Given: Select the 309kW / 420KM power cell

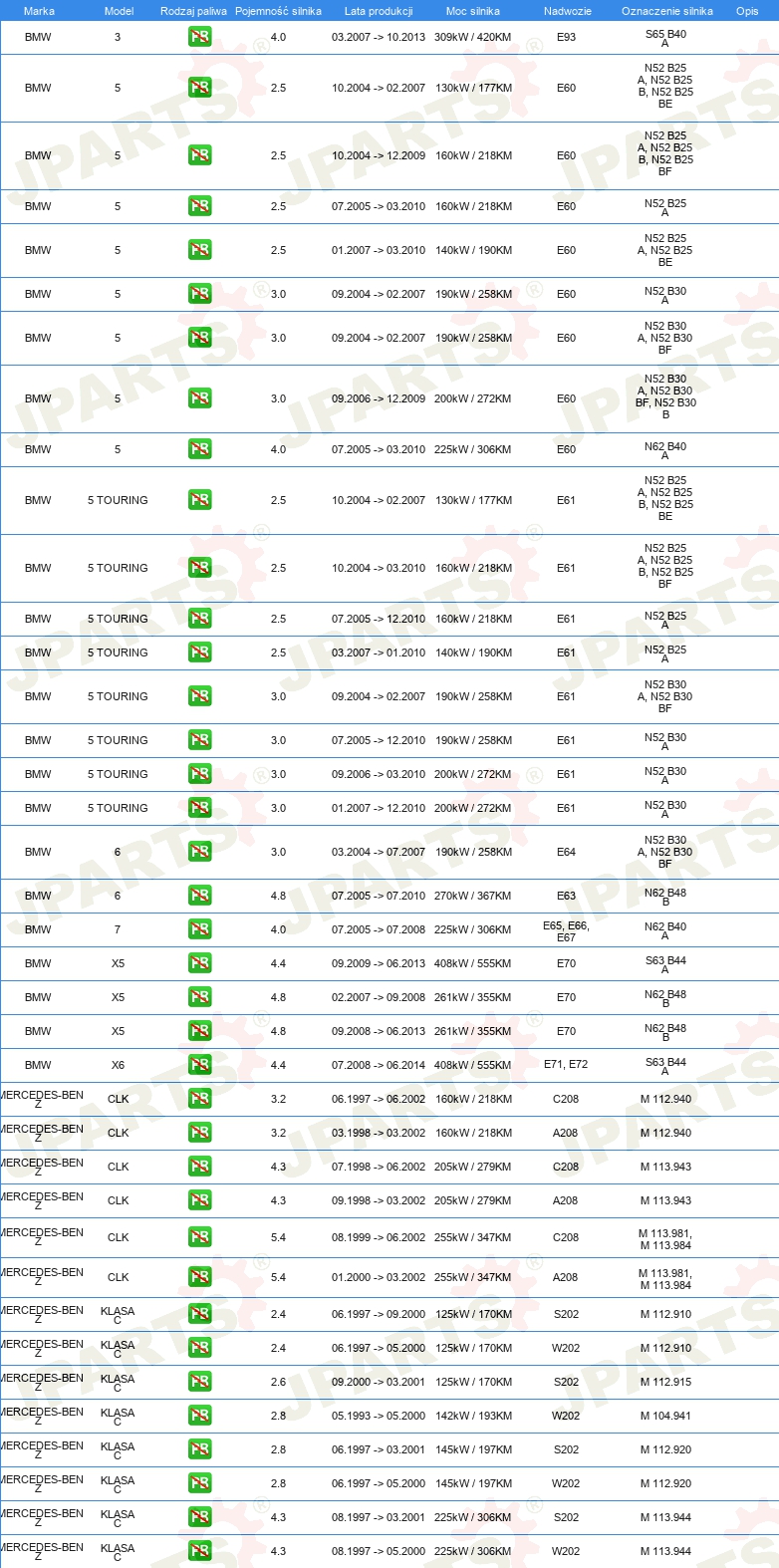Looking at the screenshot, I should pos(473,37).
